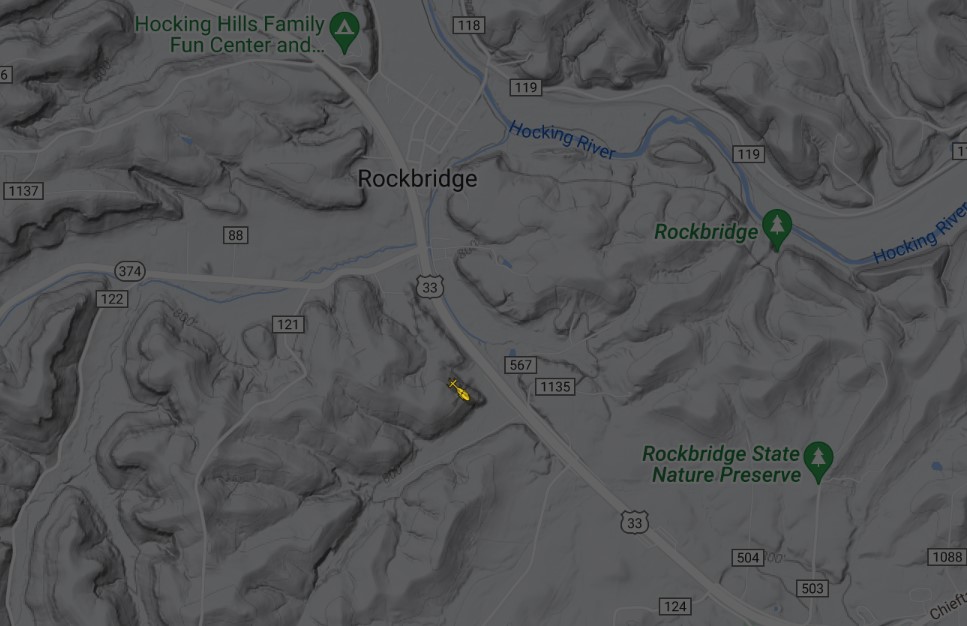967x626 pixels.
Task: Select the route 374 oval marker
Action: [x=130, y=271]
